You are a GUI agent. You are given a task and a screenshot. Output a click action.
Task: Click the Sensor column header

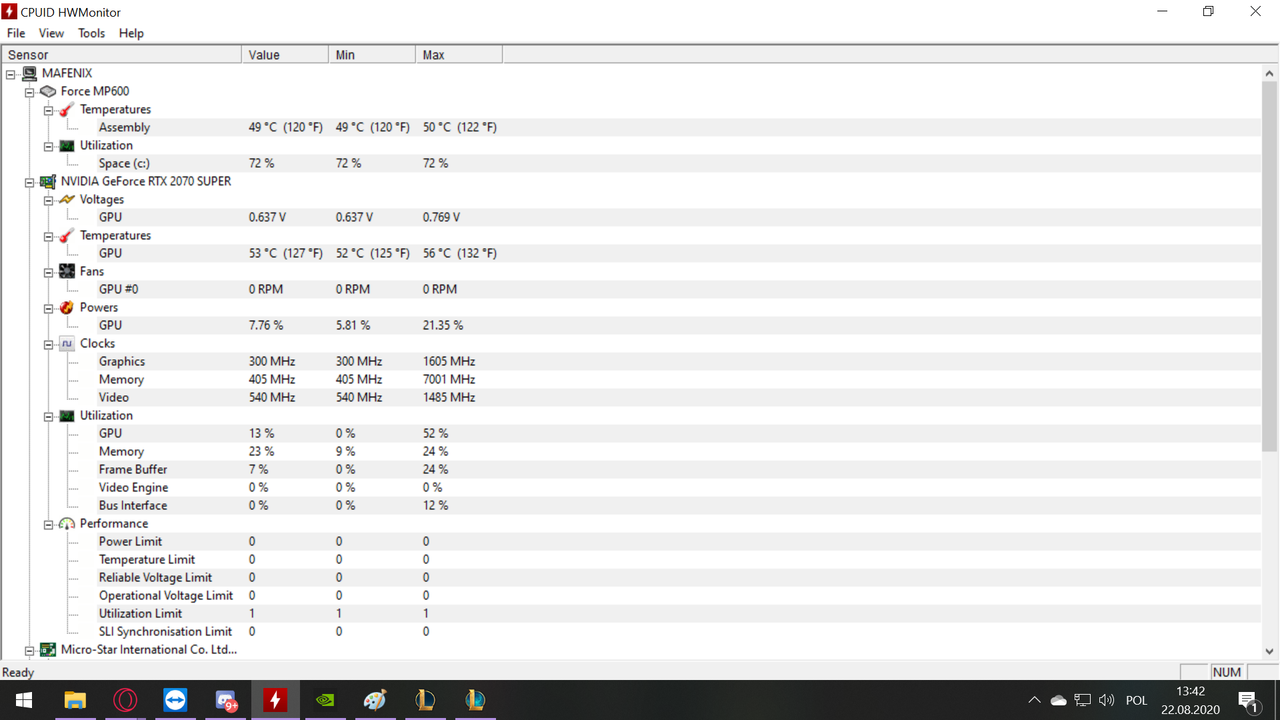click(x=121, y=55)
